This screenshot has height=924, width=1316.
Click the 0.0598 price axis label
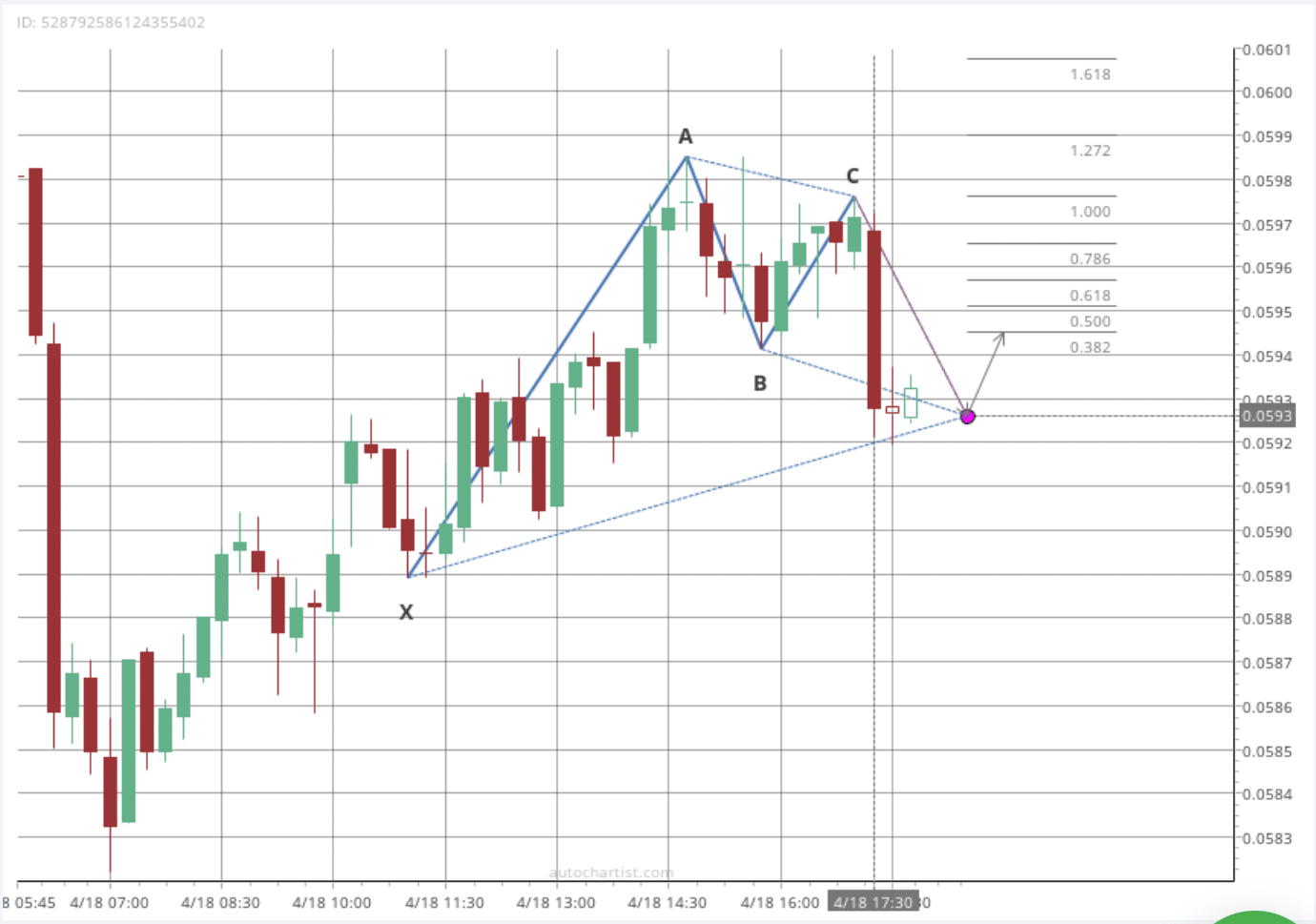(x=1267, y=181)
